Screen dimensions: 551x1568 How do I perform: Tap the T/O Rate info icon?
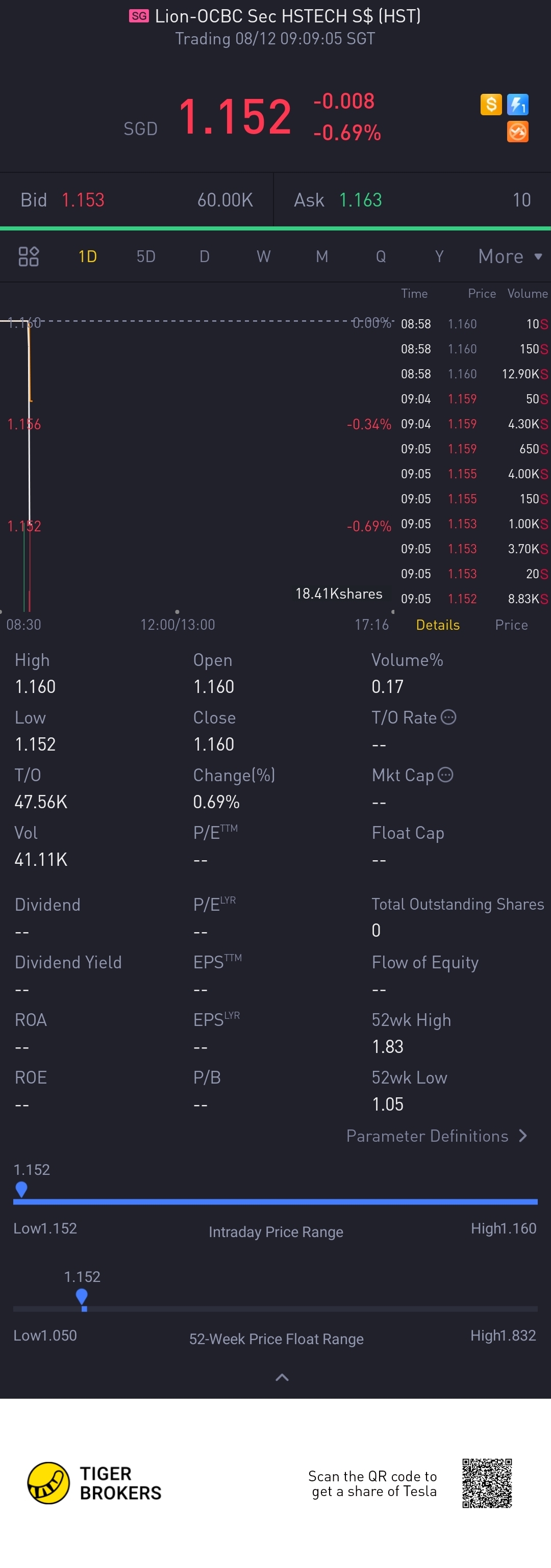(x=448, y=717)
